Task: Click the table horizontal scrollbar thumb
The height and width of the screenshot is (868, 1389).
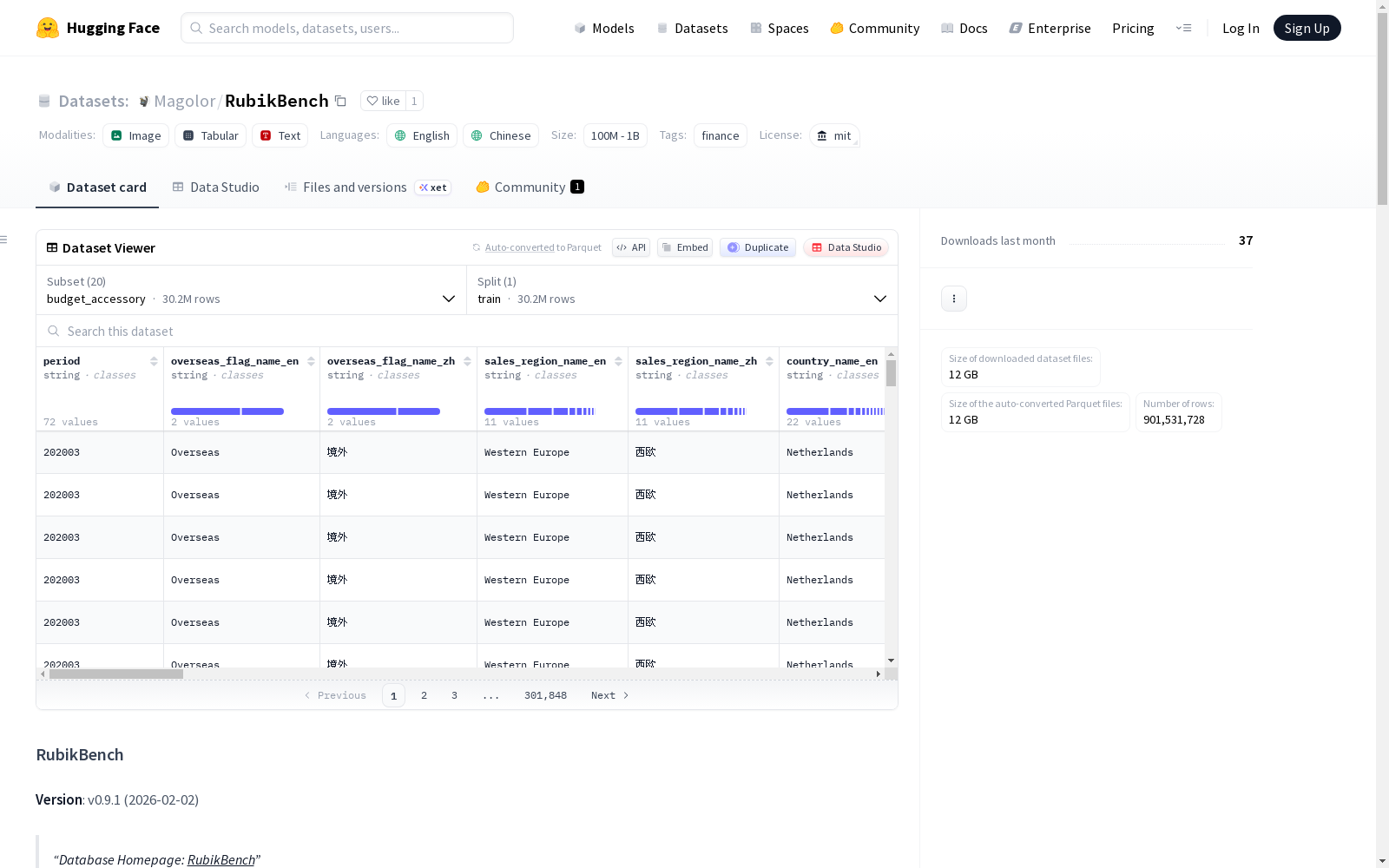Action: [x=116, y=674]
